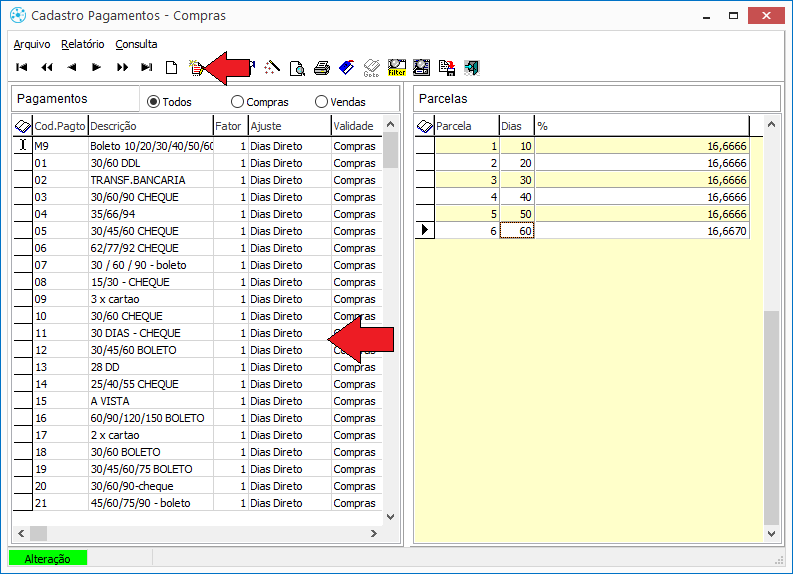Select the 'TRANSF.BANCARIA' row
793x574 pixels.
click(197, 180)
